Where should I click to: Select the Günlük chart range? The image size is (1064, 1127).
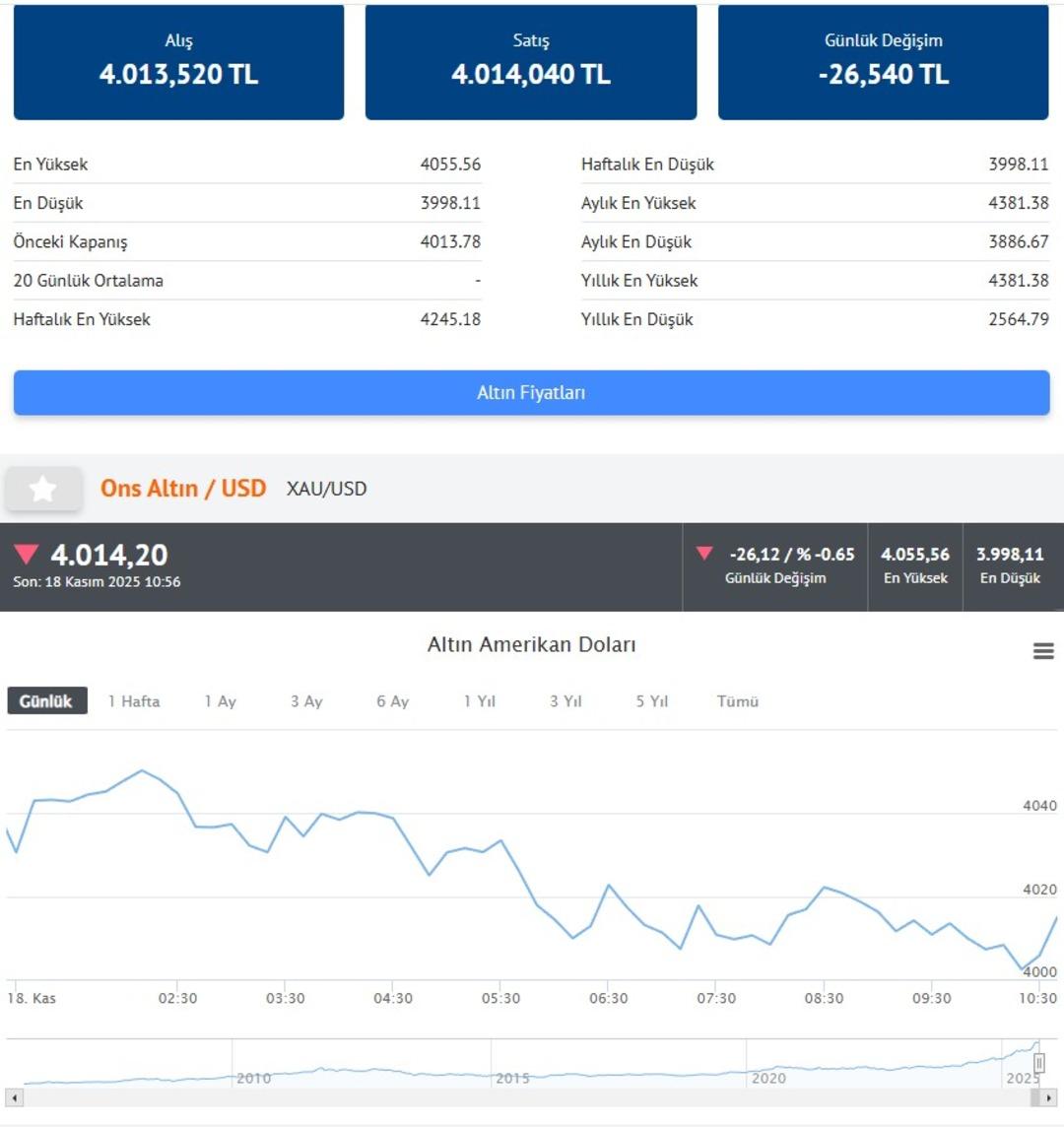[46, 701]
